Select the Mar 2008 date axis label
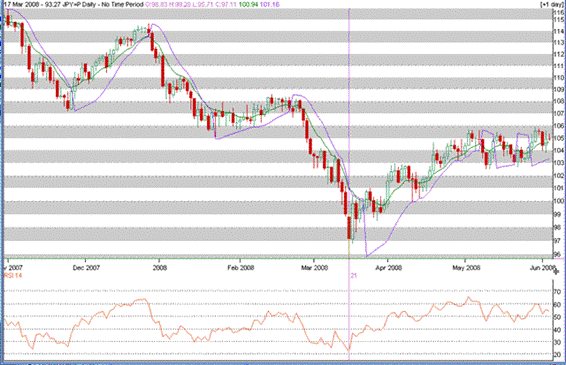The image size is (566, 365). point(314,268)
